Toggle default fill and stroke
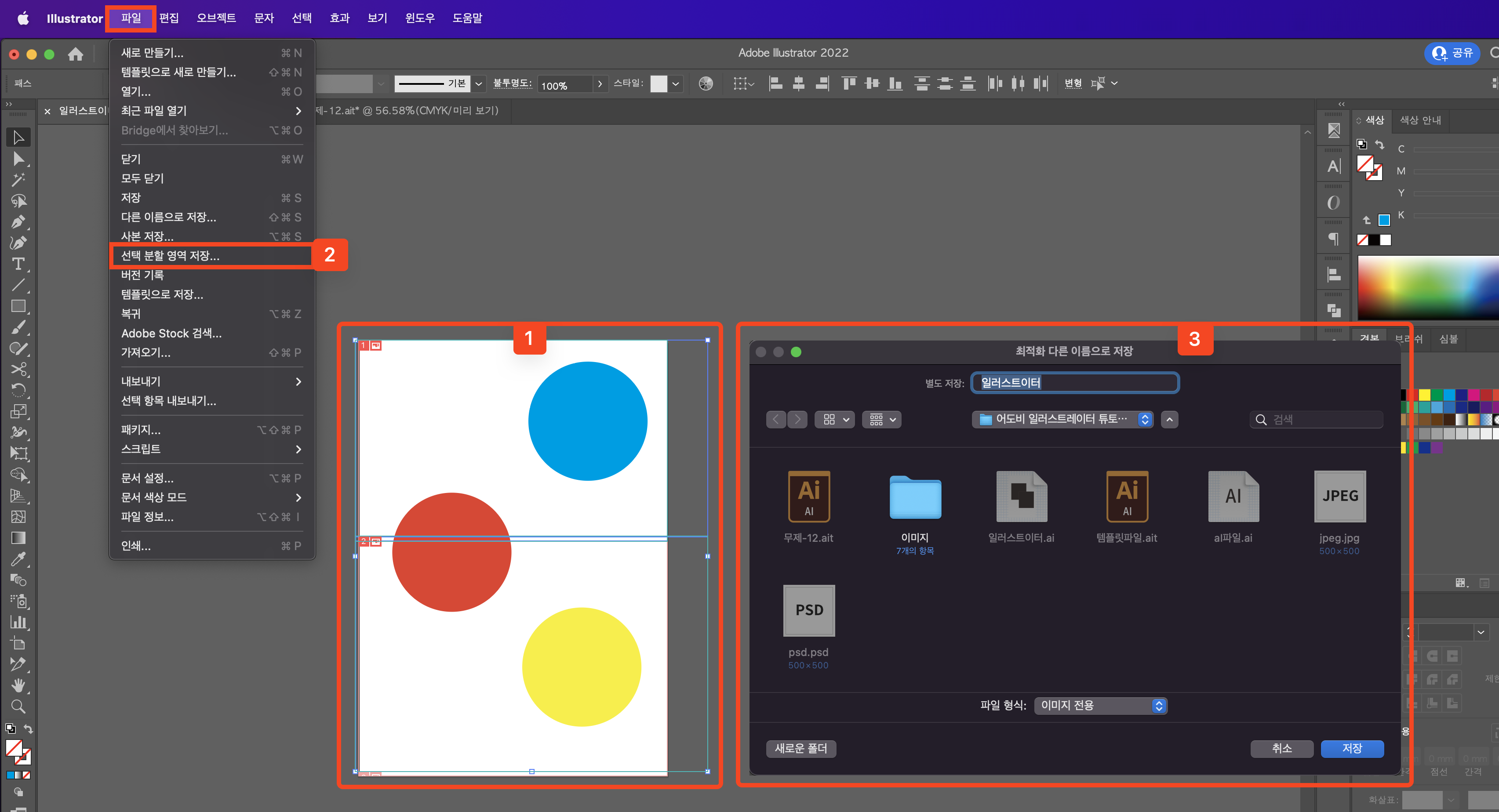The height and width of the screenshot is (812, 1499). tap(10, 729)
